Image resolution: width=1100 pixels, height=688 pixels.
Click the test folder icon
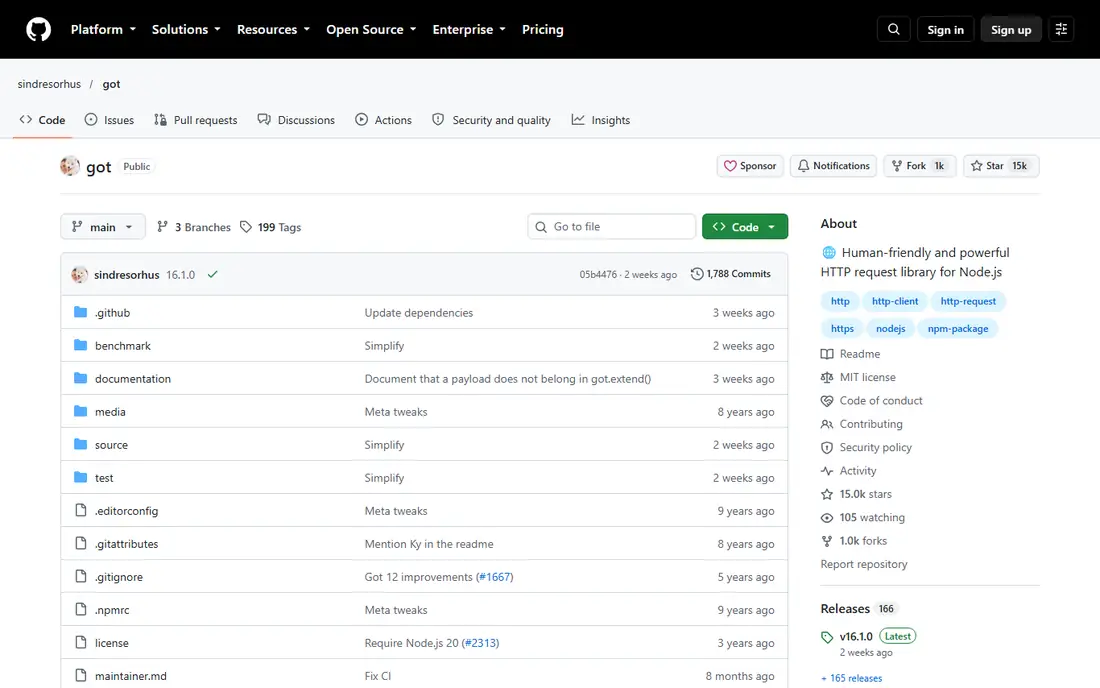81,477
